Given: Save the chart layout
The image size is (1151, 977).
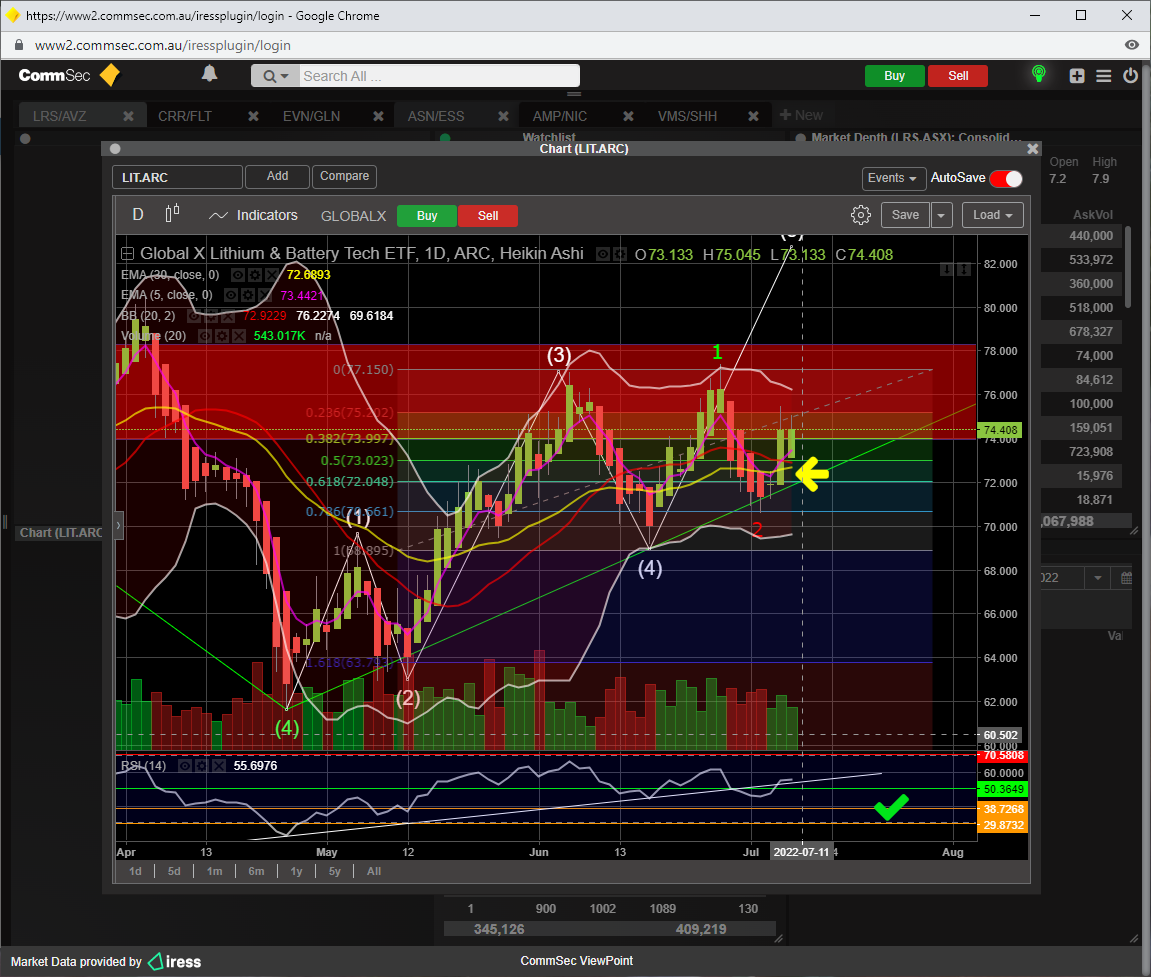Looking at the screenshot, I should click(905, 215).
